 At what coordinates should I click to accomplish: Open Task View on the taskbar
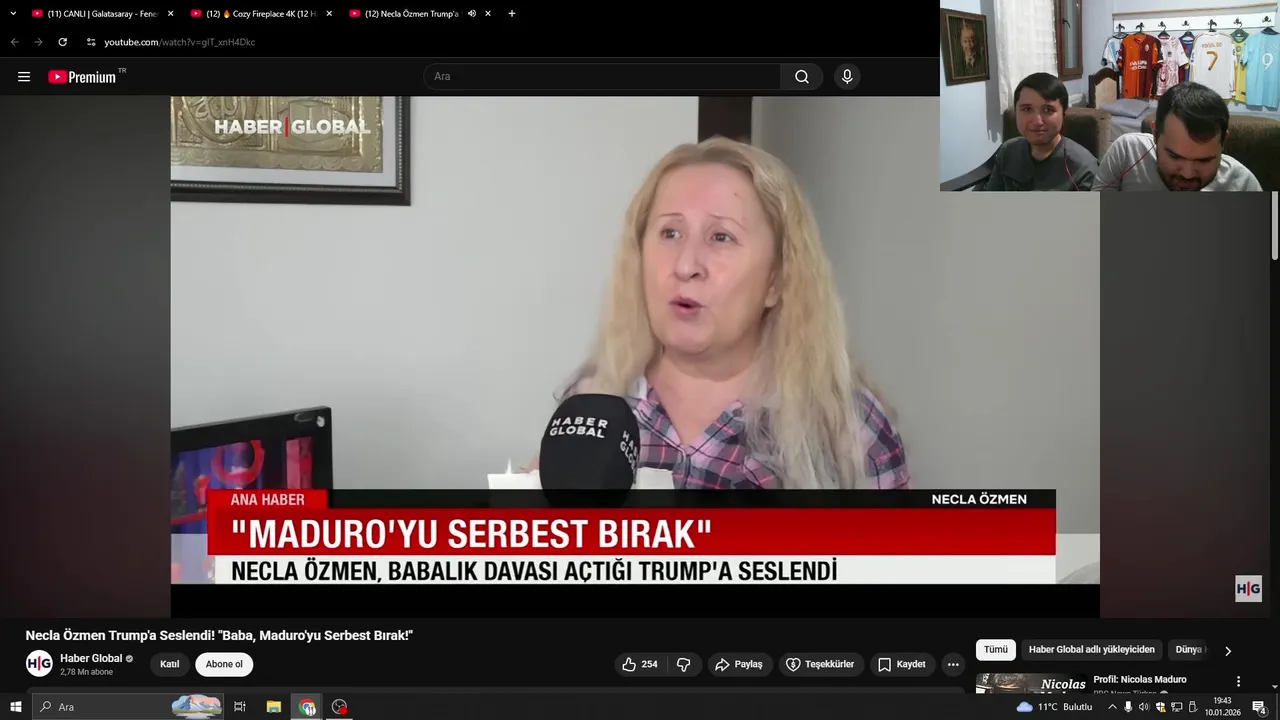point(240,707)
